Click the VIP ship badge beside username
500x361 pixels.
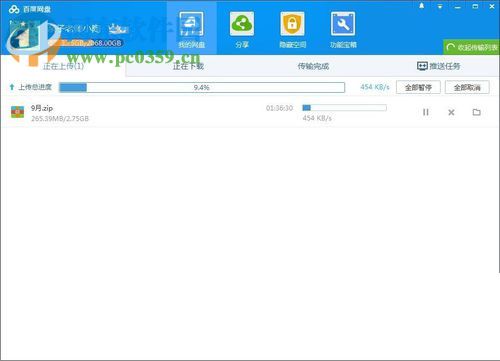click(118, 29)
